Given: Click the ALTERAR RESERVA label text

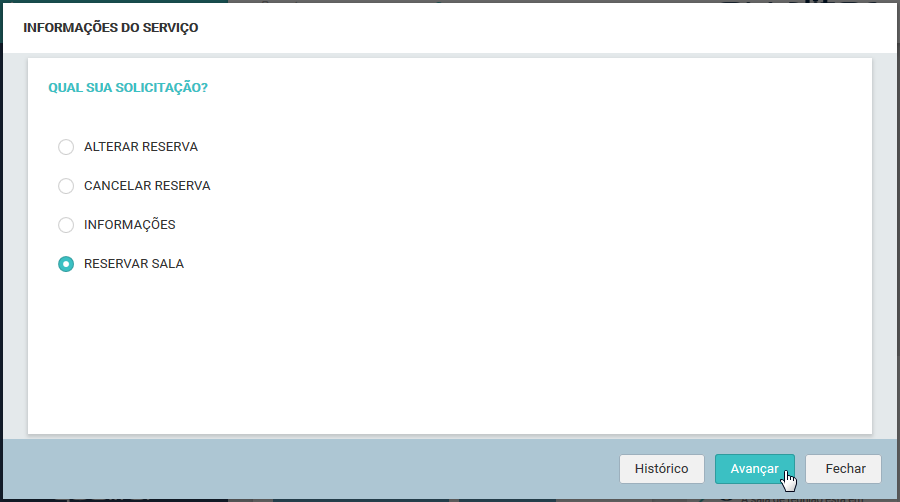Looking at the screenshot, I should click(141, 147).
